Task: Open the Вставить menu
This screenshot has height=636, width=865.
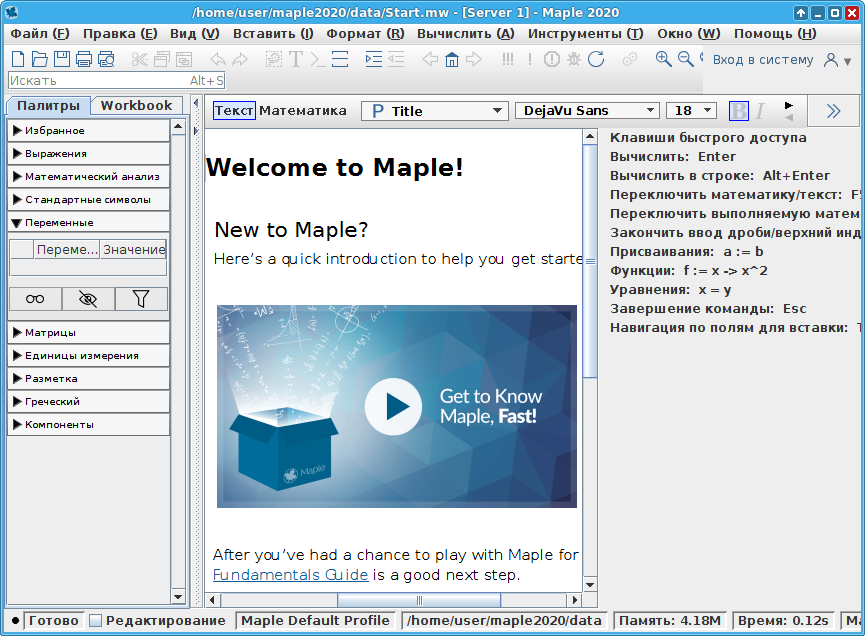Action: tap(273, 34)
